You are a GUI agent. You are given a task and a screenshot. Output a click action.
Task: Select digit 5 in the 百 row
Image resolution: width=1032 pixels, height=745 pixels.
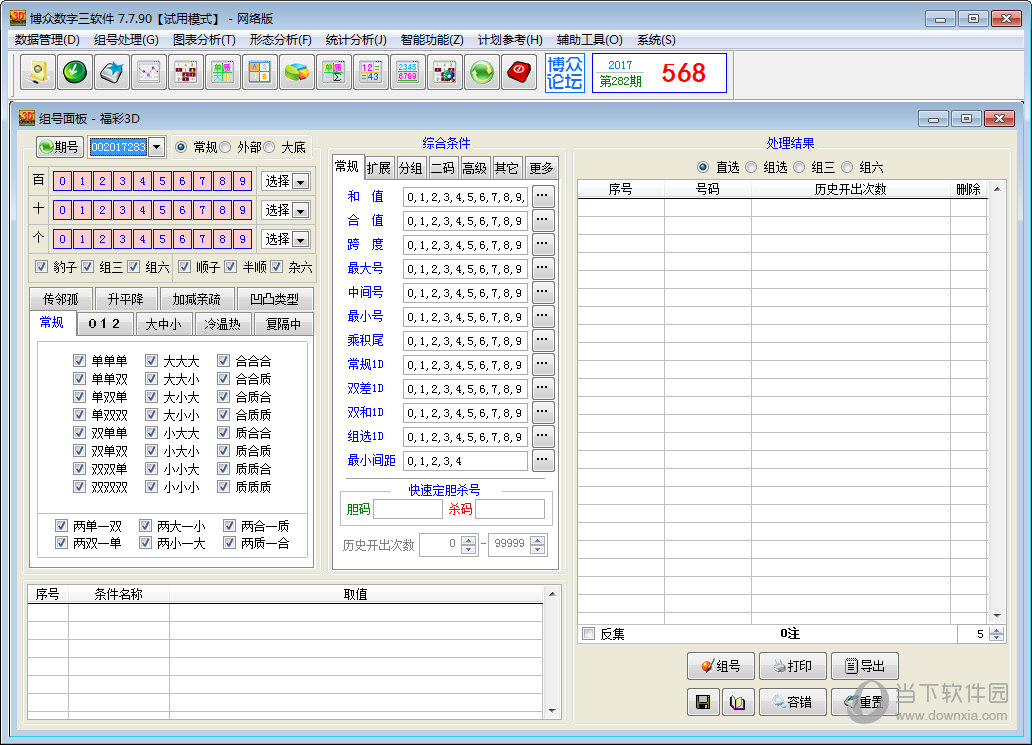pyautogui.click(x=163, y=181)
